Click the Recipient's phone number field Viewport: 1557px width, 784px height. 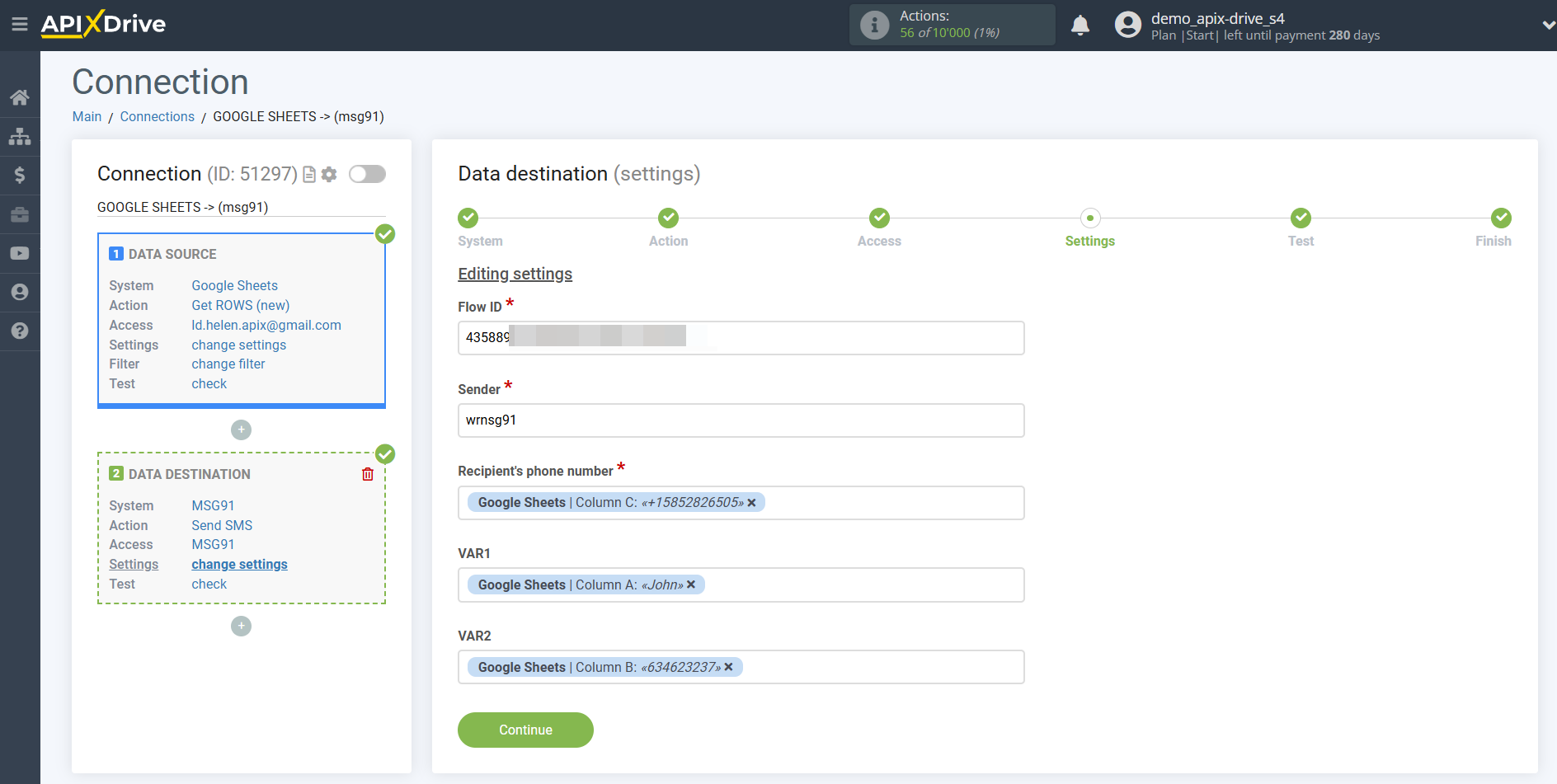[741, 503]
